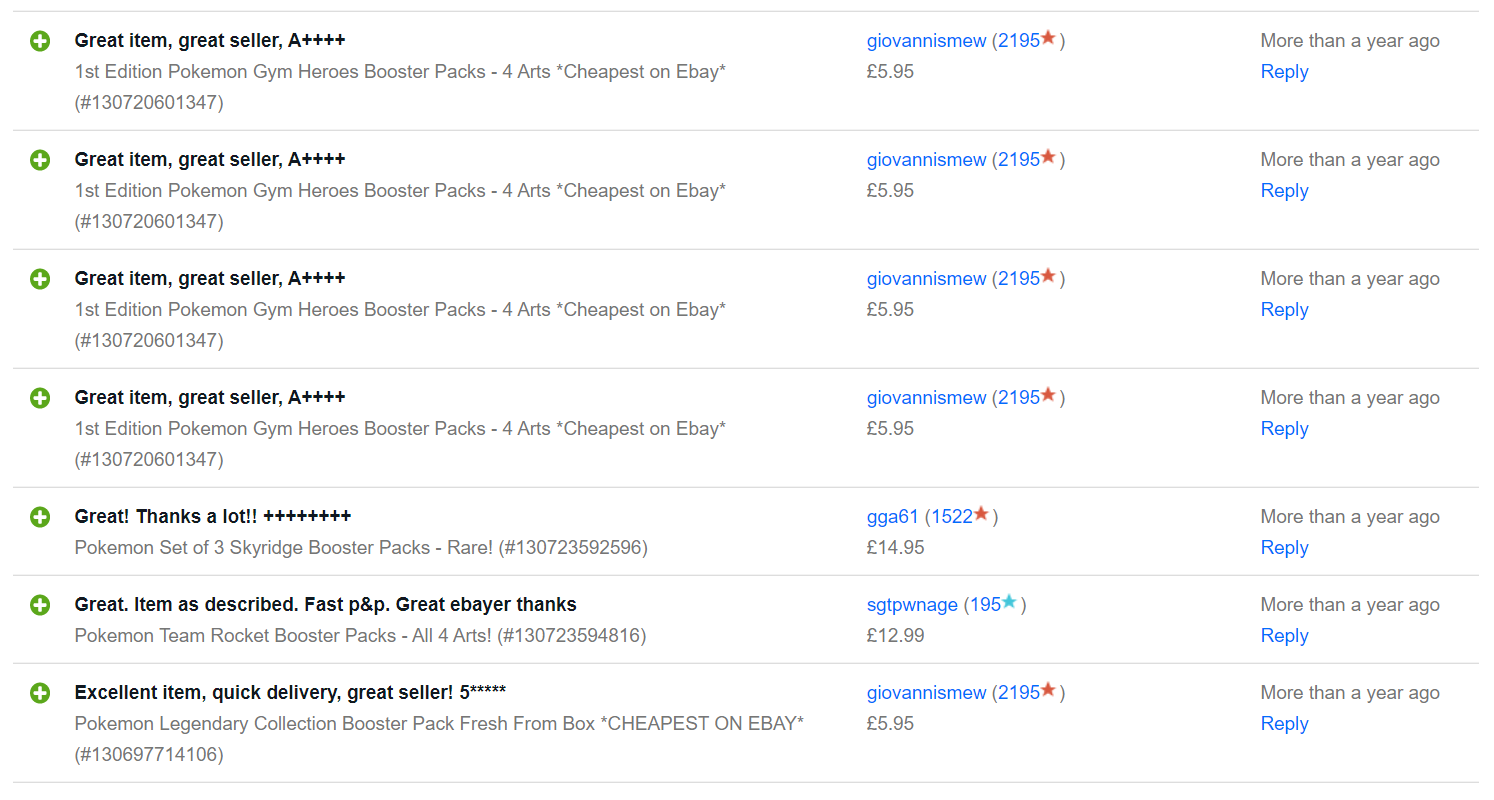Click the 1522 feedback score link
Screen dimensions: 1494x800
pyautogui.click(x=952, y=517)
